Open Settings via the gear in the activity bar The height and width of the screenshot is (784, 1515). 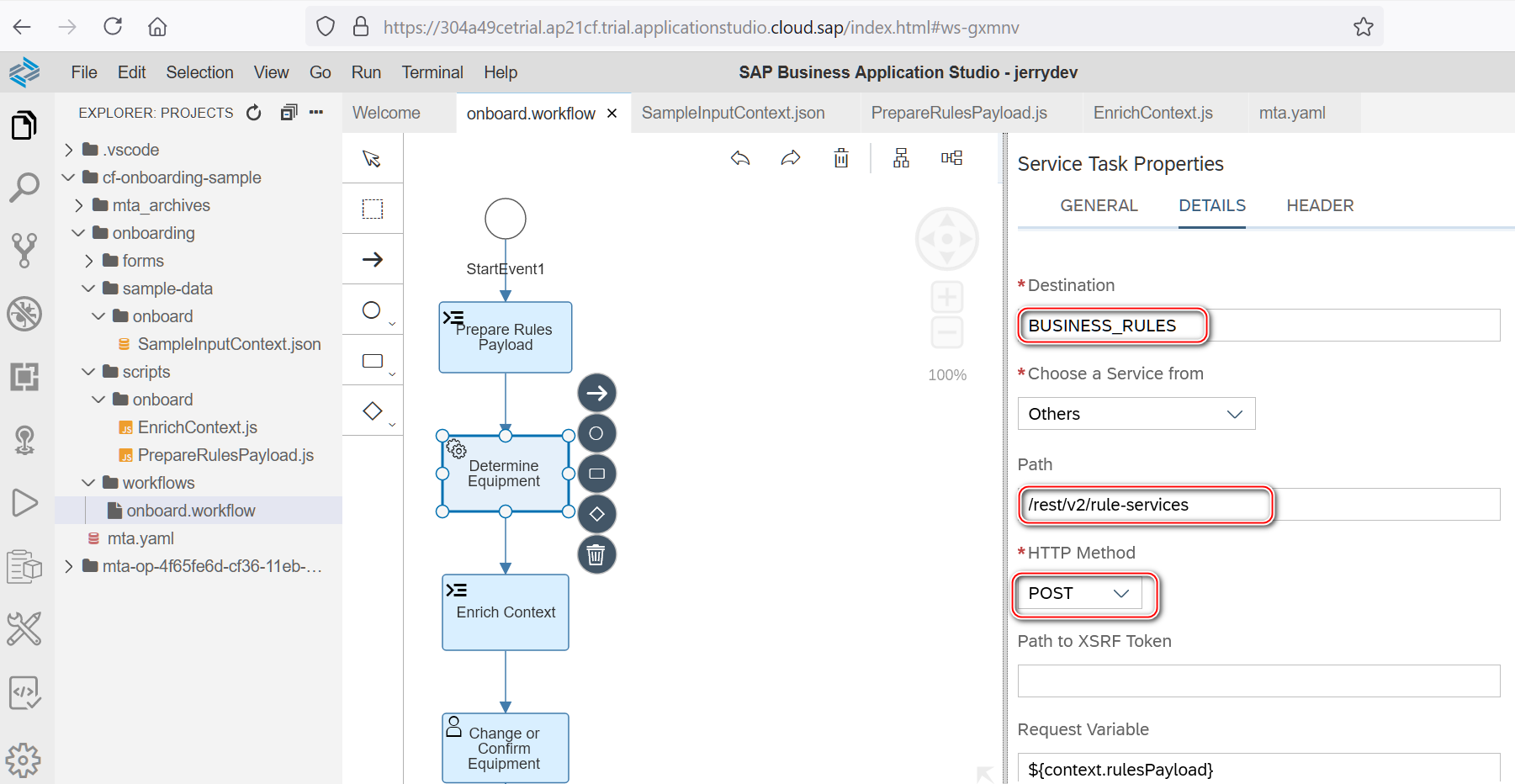25,760
